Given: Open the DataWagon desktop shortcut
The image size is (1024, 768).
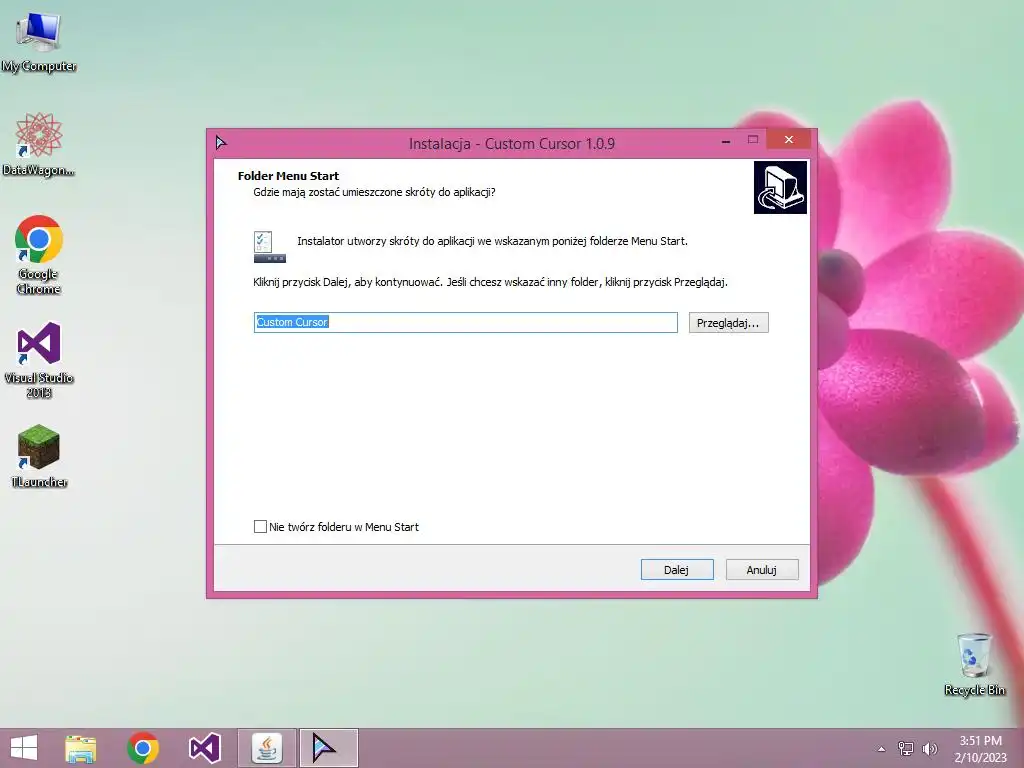Looking at the screenshot, I should tap(39, 145).
